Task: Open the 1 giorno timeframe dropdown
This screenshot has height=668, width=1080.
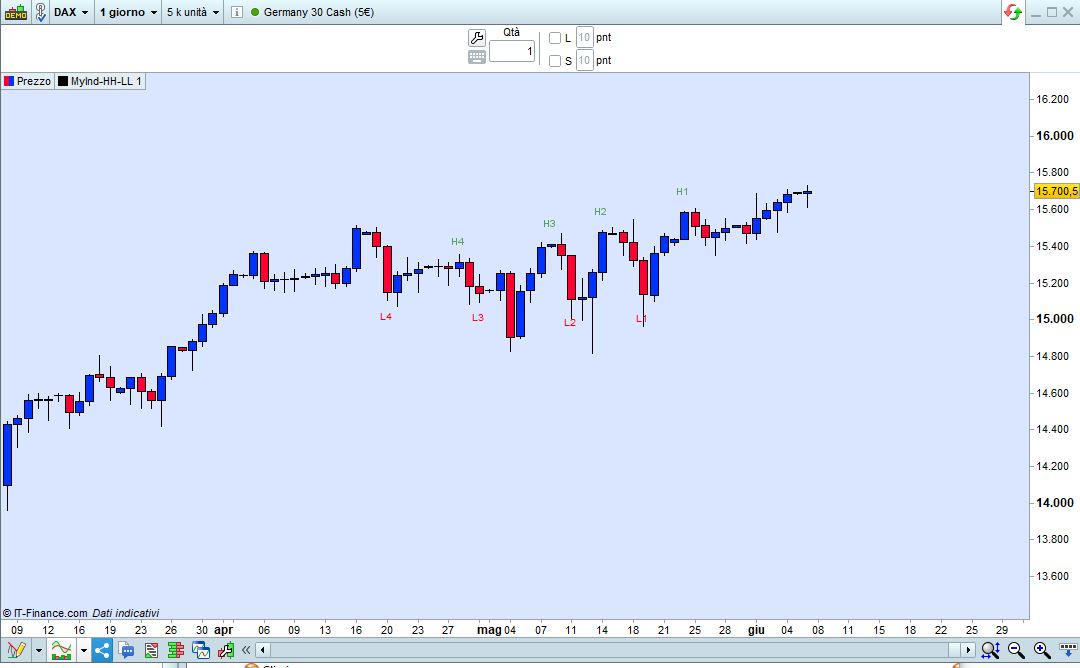Action: (x=128, y=12)
